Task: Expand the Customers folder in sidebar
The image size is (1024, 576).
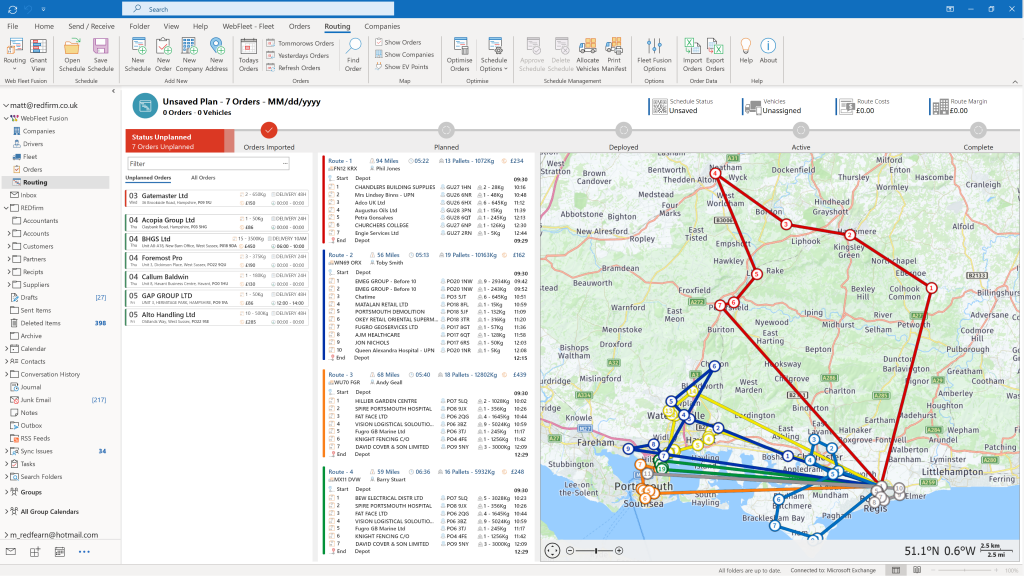Action: 10,246
